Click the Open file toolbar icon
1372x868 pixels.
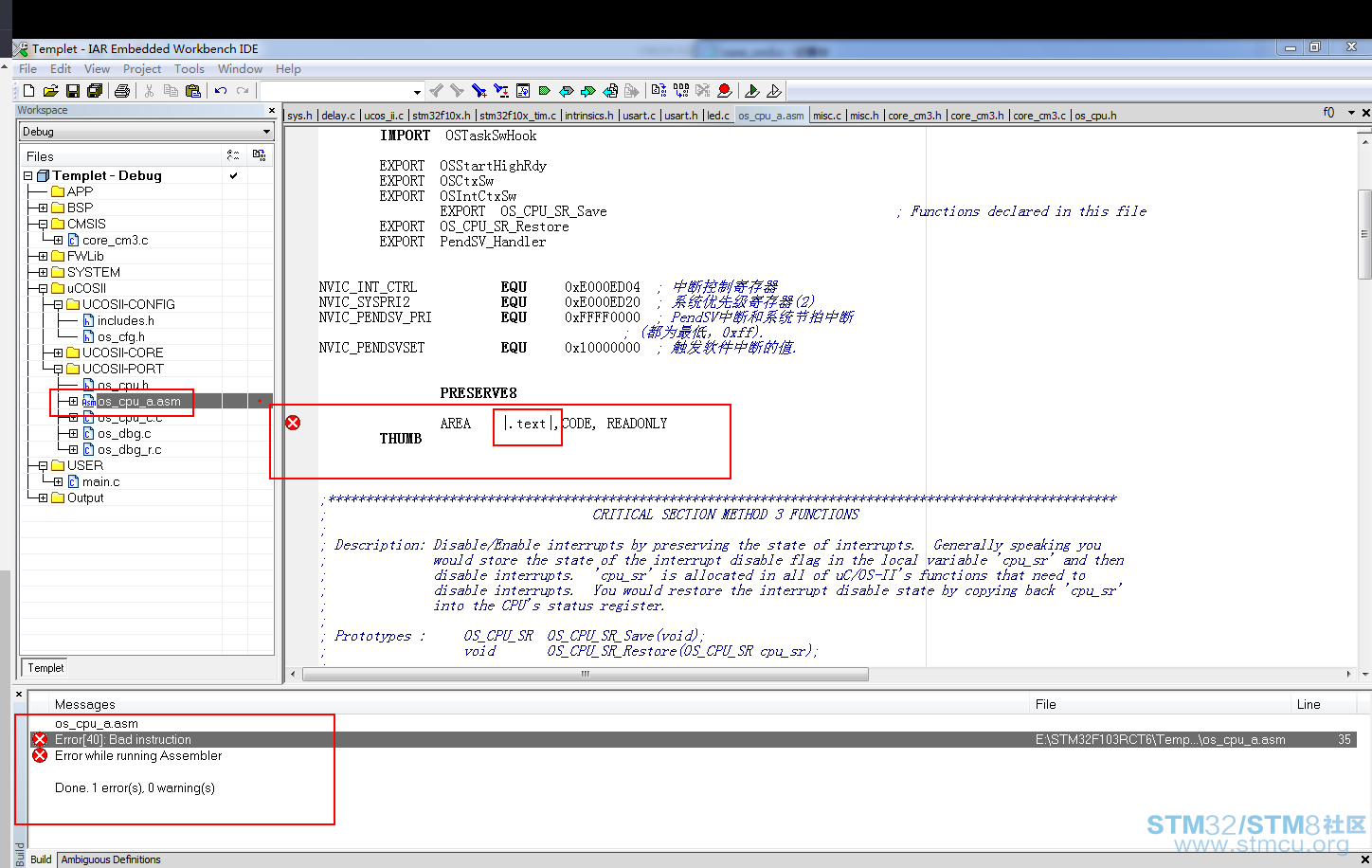tap(50, 91)
